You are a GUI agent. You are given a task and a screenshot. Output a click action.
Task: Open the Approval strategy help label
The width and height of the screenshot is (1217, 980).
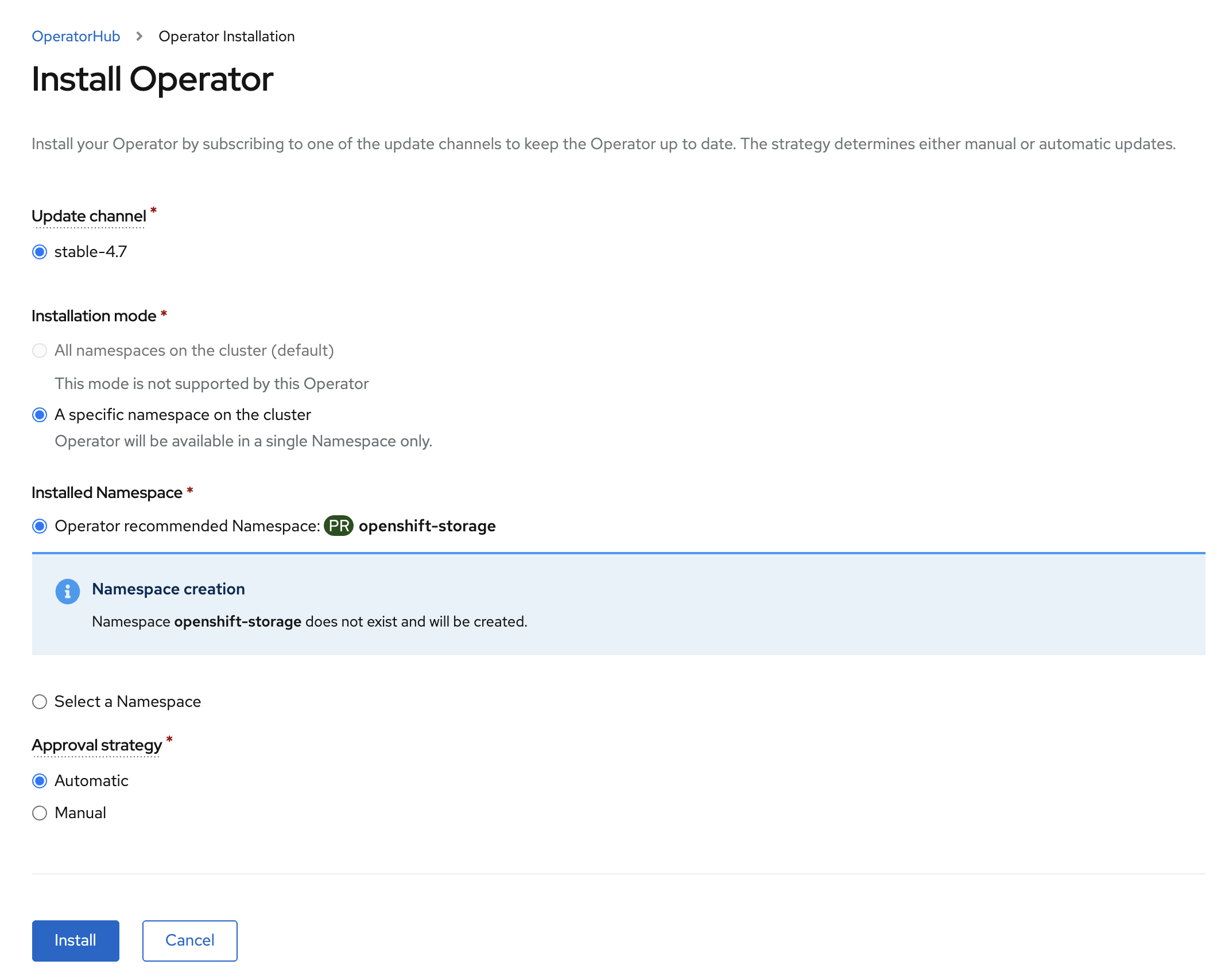pyautogui.click(x=96, y=745)
